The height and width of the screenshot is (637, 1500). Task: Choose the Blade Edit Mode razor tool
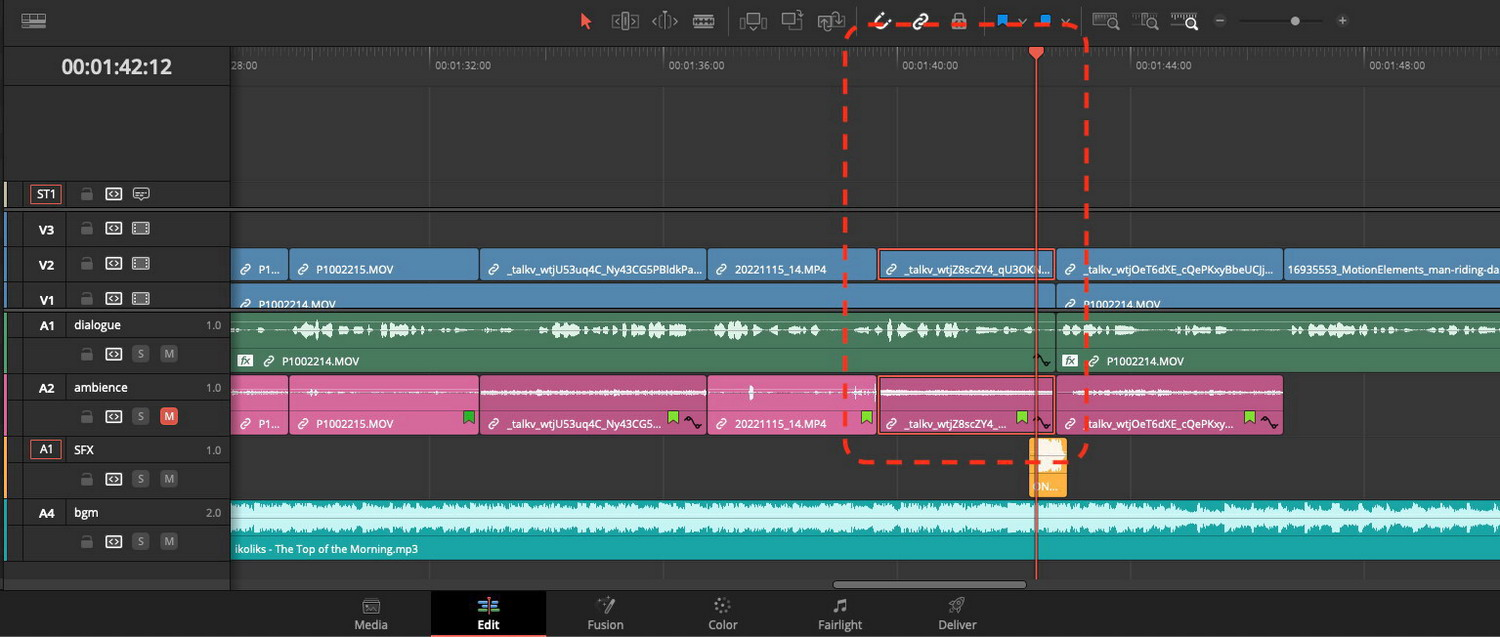[x=703, y=21]
